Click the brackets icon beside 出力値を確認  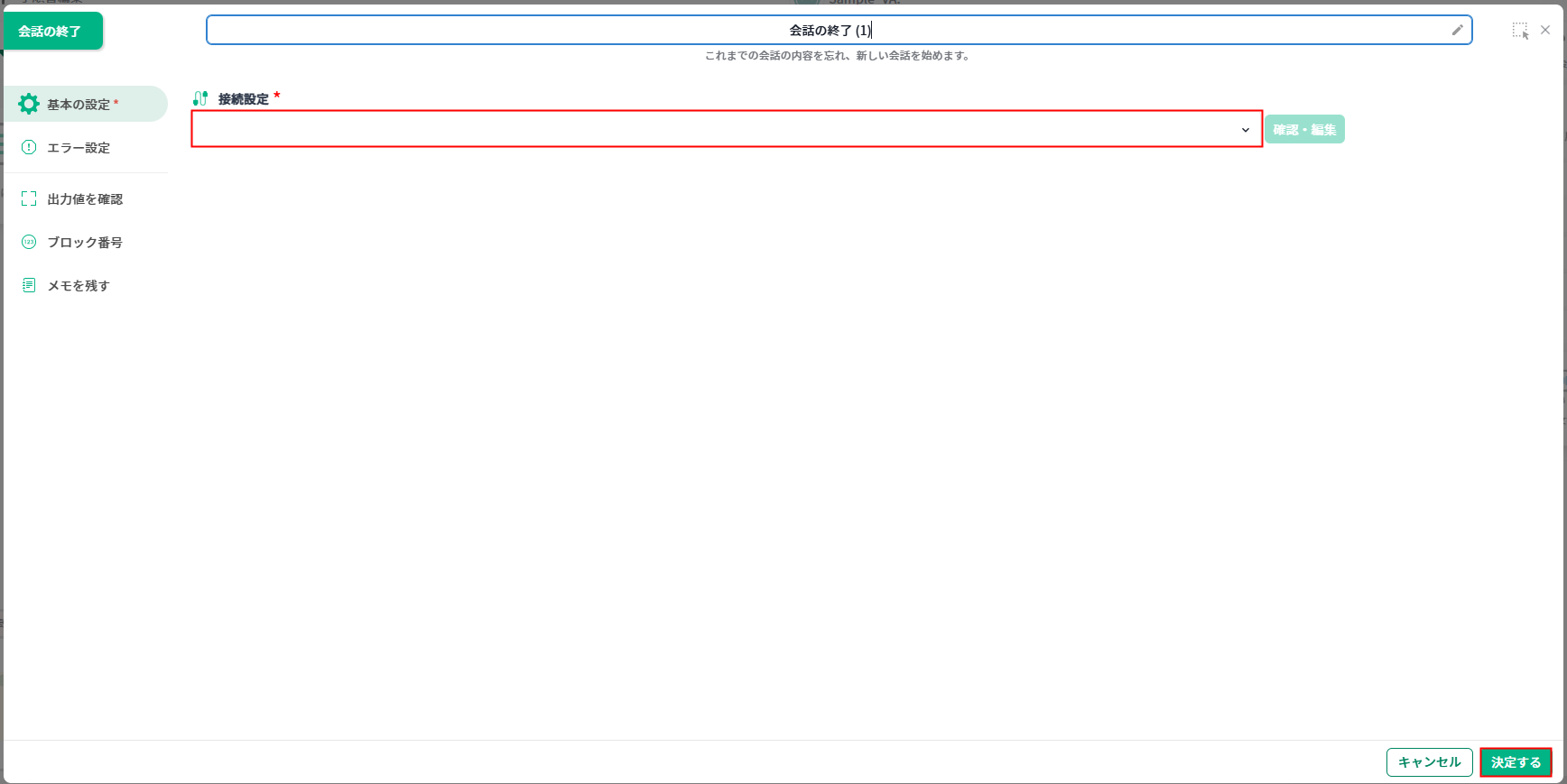(29, 198)
